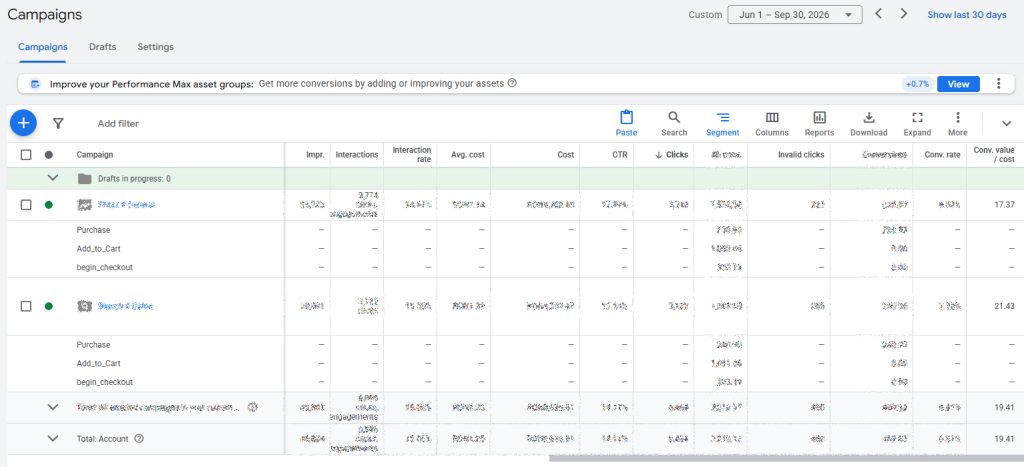Click Add_to_Cart under the first campaign
The height and width of the screenshot is (467, 1024).
pos(99,249)
